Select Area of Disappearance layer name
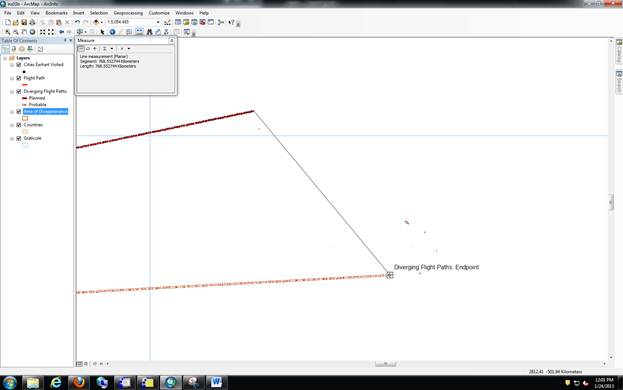The width and height of the screenshot is (623, 390). point(45,112)
